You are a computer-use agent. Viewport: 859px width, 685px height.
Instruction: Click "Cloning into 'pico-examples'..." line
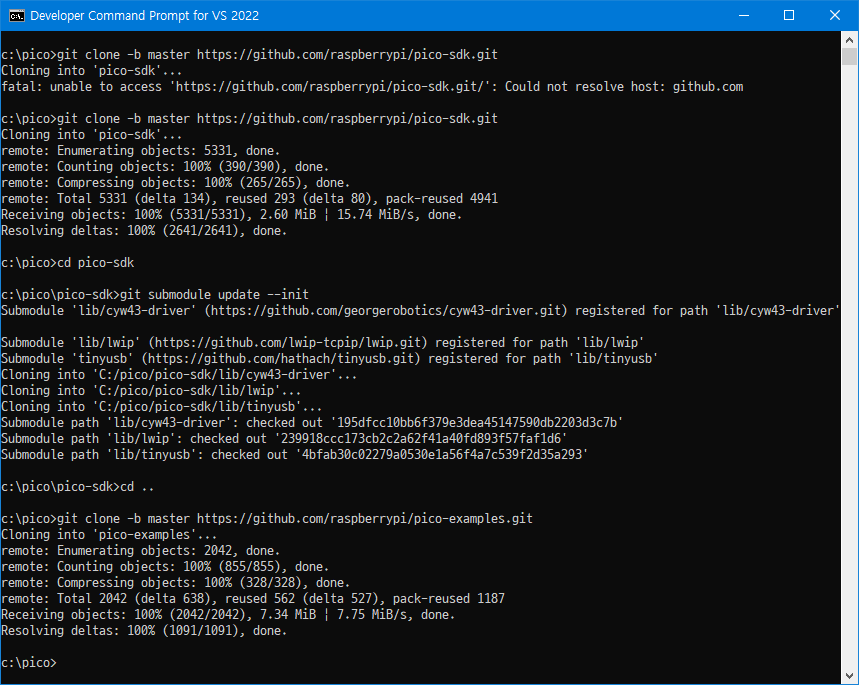click(109, 534)
